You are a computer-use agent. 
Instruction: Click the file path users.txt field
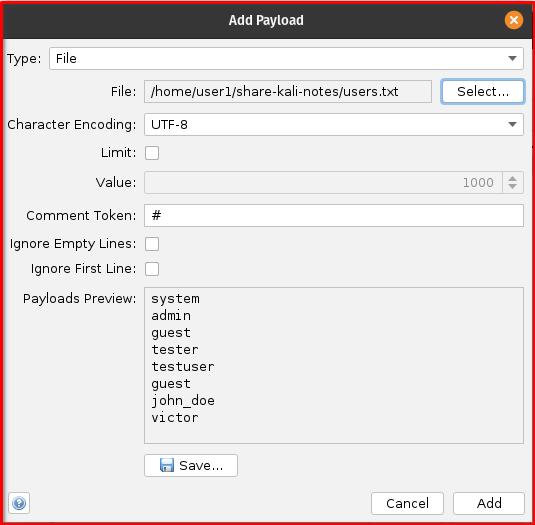coord(288,91)
